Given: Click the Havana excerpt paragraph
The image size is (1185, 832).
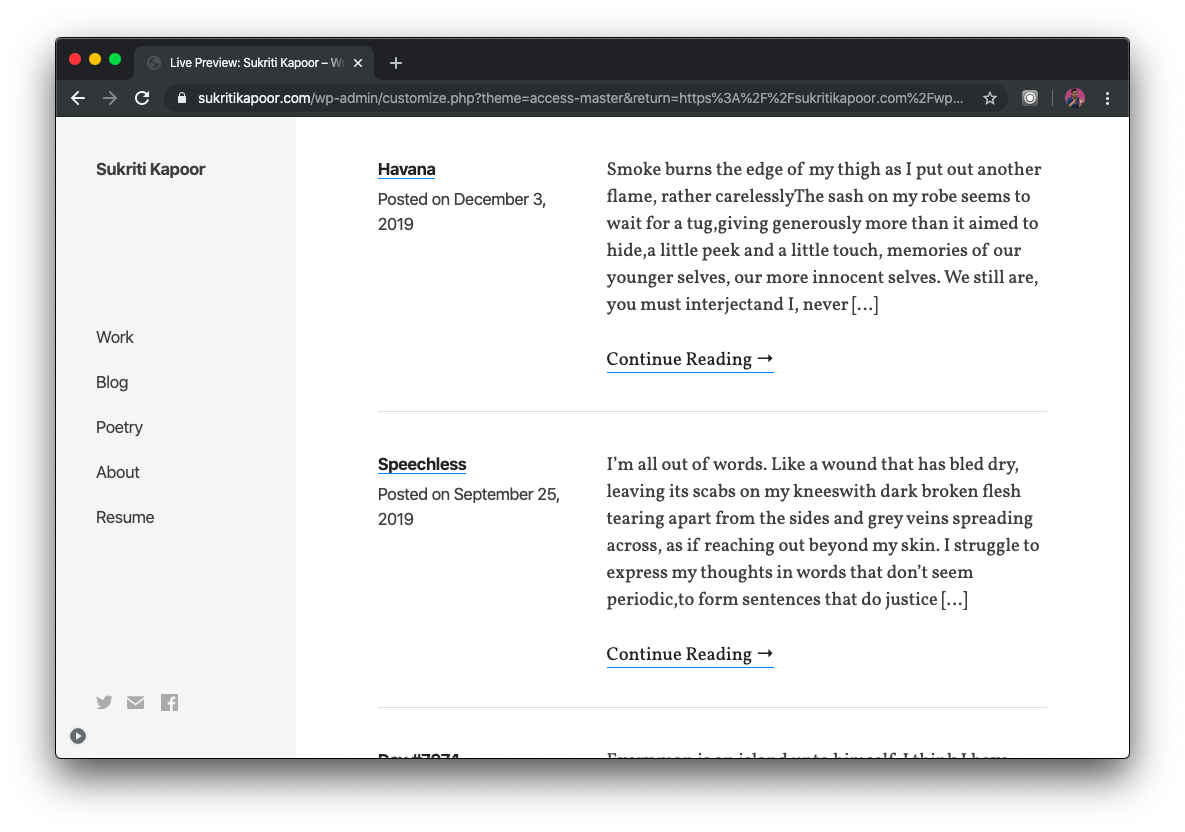Looking at the screenshot, I should (824, 237).
